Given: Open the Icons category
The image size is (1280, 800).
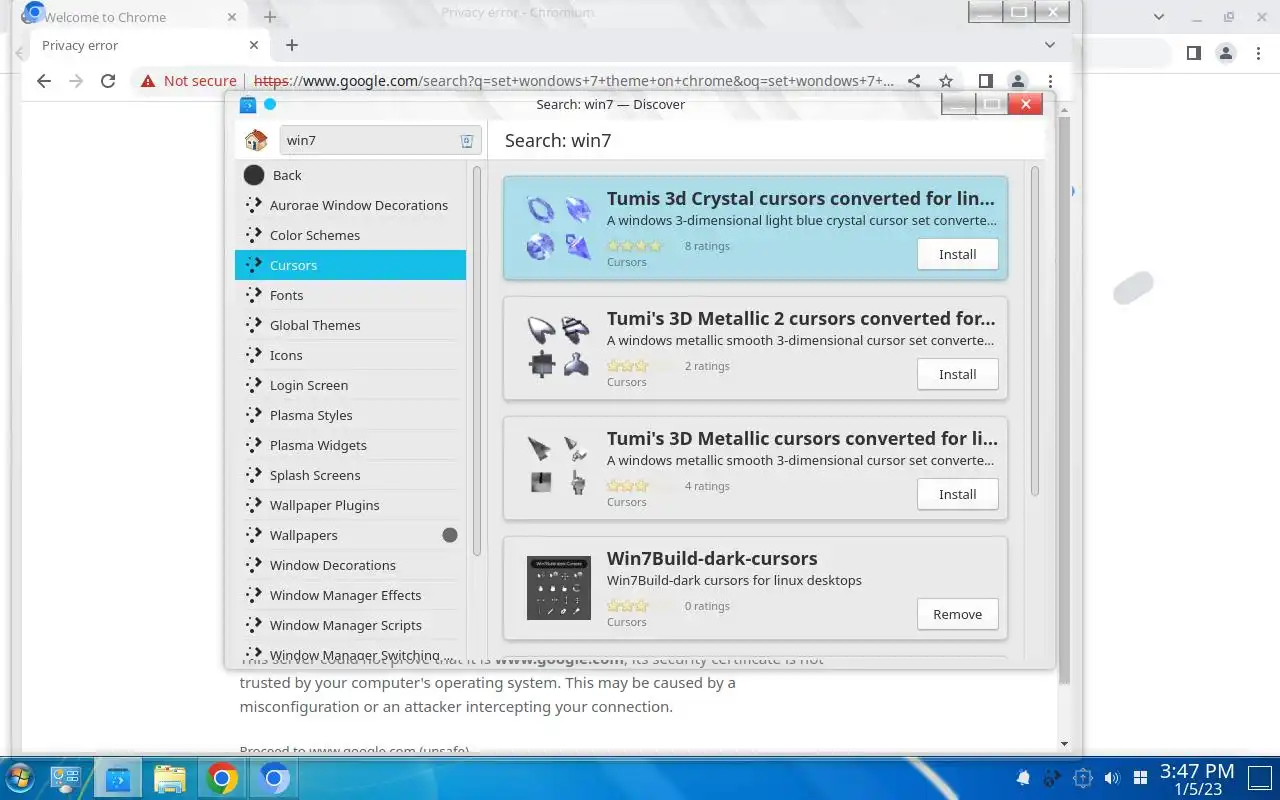Looking at the screenshot, I should [350, 355].
